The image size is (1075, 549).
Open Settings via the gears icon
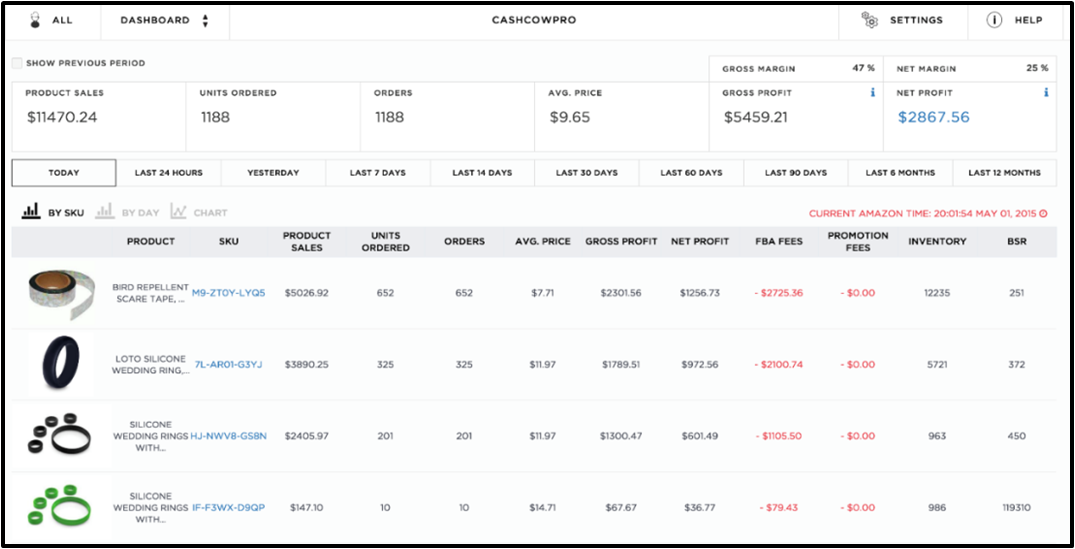pos(870,20)
